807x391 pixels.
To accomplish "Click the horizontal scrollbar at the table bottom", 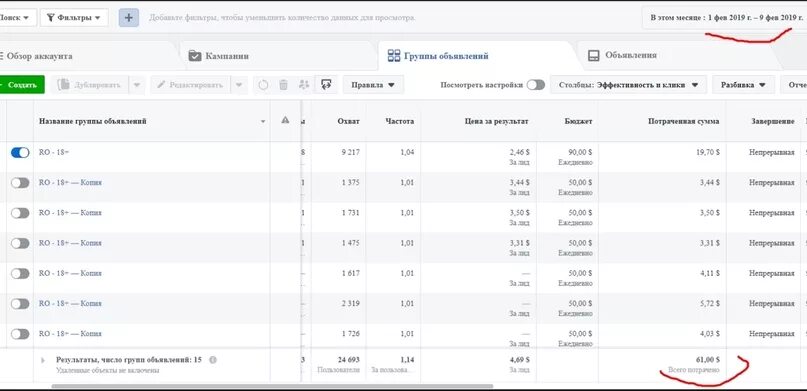I will (272, 386).
